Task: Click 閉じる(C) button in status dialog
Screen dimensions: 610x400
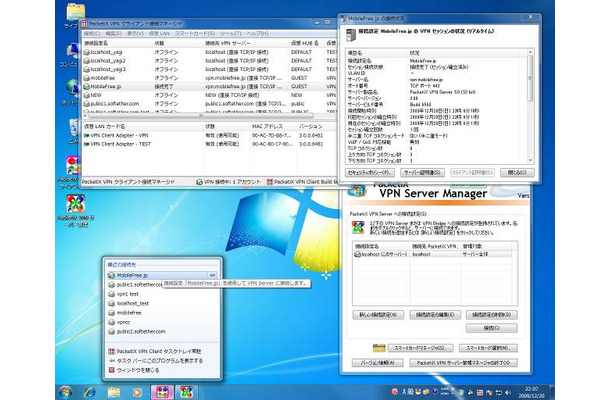Action: (x=517, y=173)
